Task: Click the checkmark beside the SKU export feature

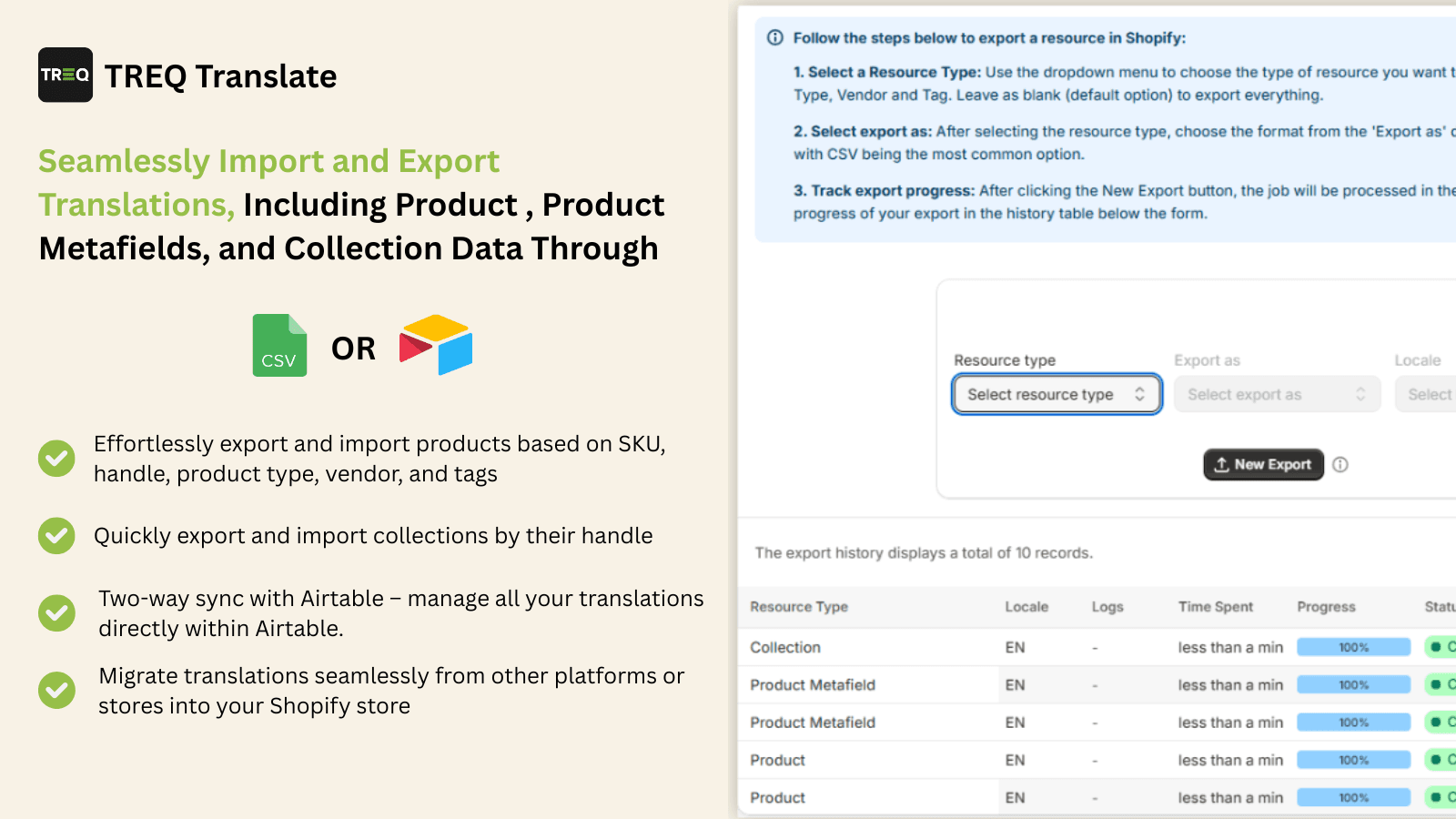Action: point(56,459)
